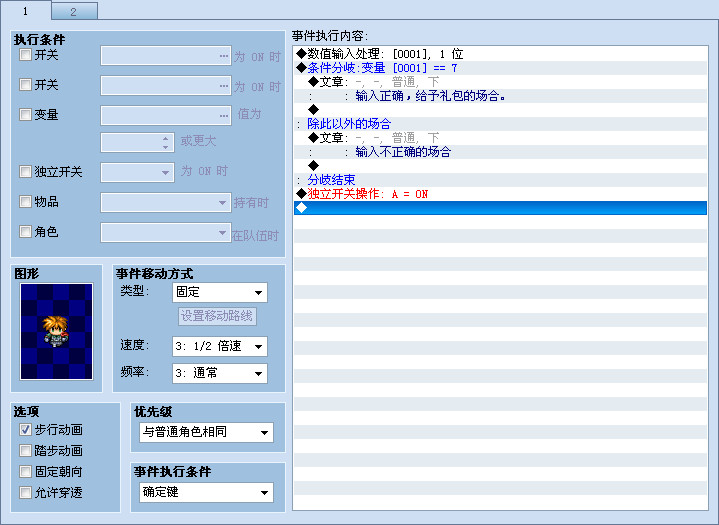
Task: Check the 固定朝向 option
Action: point(25,472)
